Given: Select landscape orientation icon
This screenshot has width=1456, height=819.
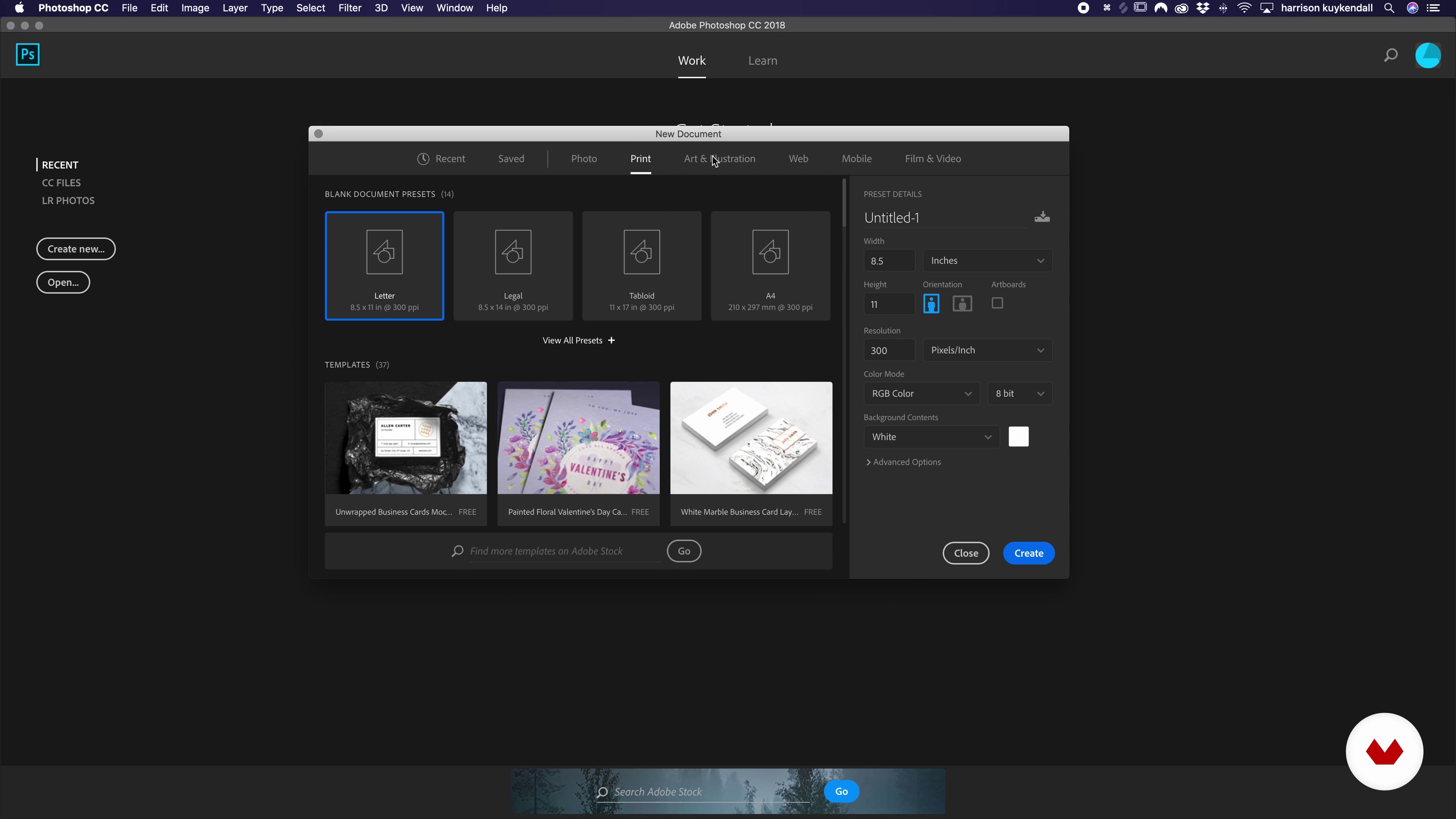Looking at the screenshot, I should [962, 303].
